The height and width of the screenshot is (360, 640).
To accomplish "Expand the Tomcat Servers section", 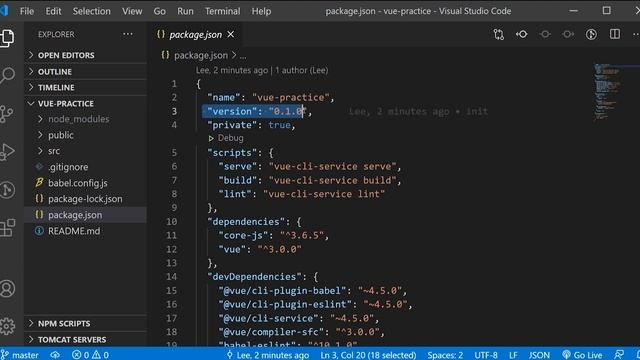I will click(x=86, y=339).
